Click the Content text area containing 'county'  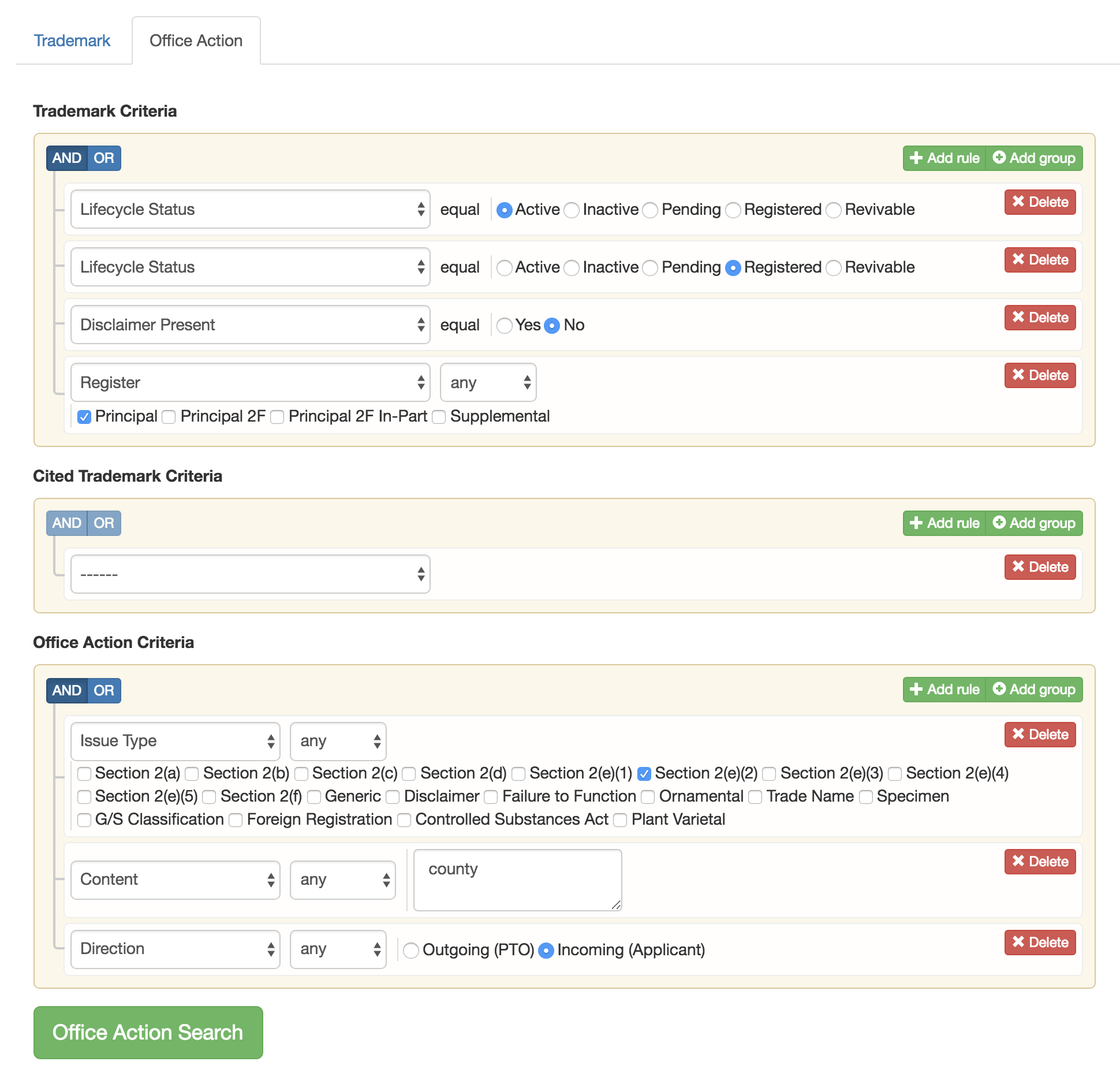click(x=517, y=880)
